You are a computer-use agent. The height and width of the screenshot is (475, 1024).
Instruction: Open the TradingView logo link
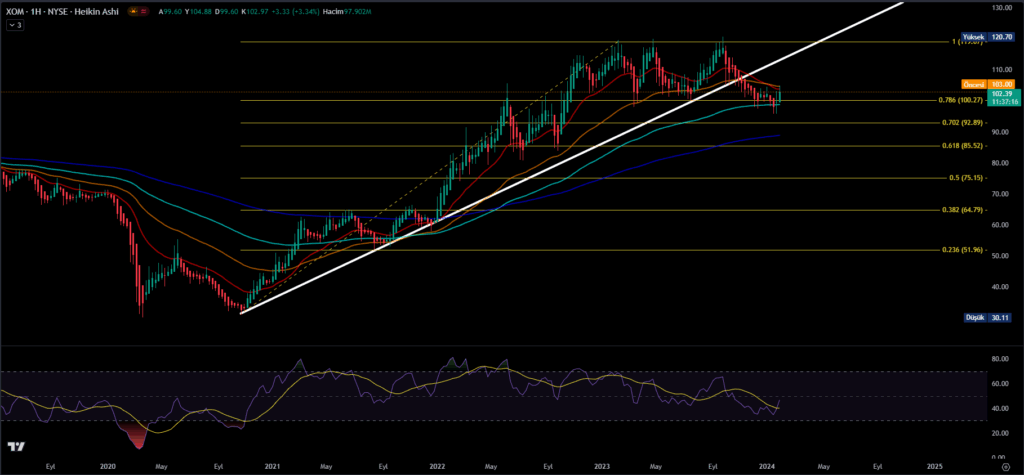[16, 447]
